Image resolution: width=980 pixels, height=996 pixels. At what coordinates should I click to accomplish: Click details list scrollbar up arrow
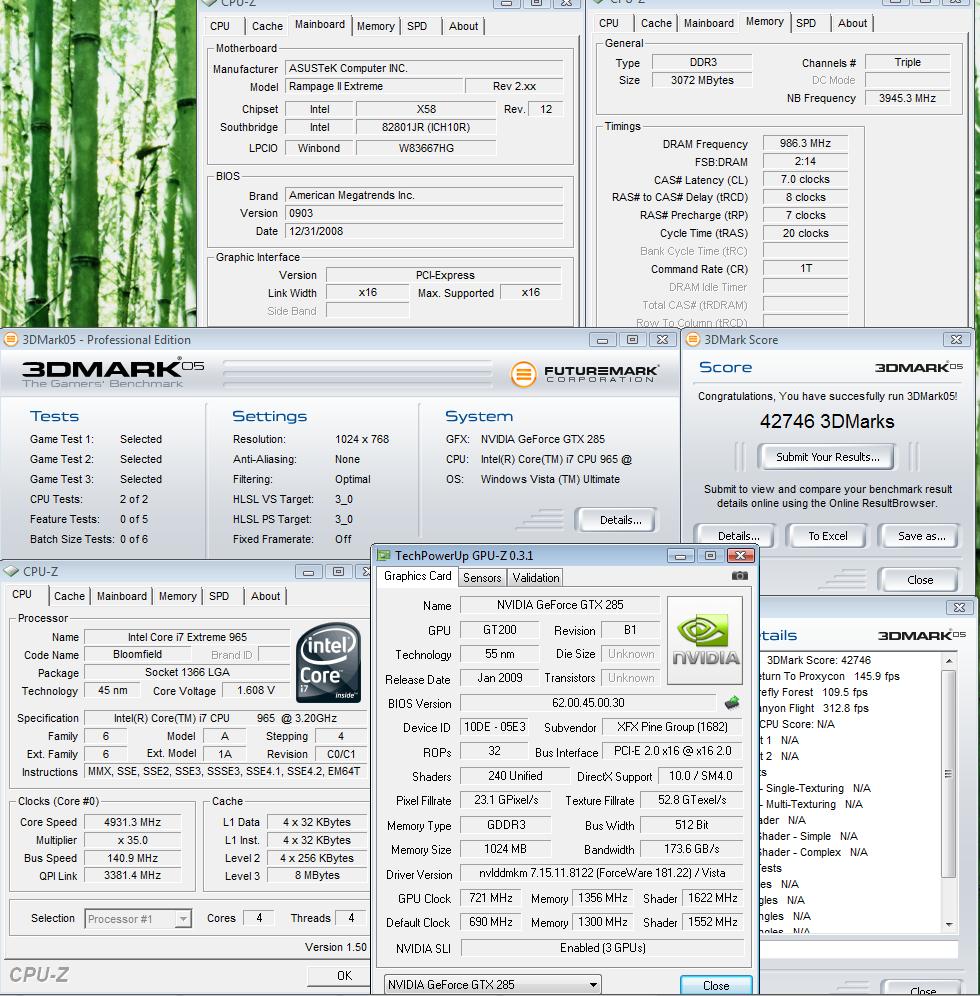(x=949, y=661)
